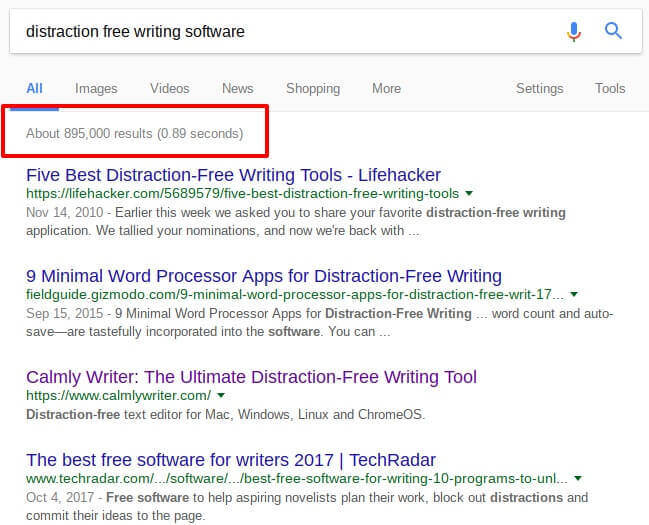Click the voice search microphone icon

click(574, 31)
